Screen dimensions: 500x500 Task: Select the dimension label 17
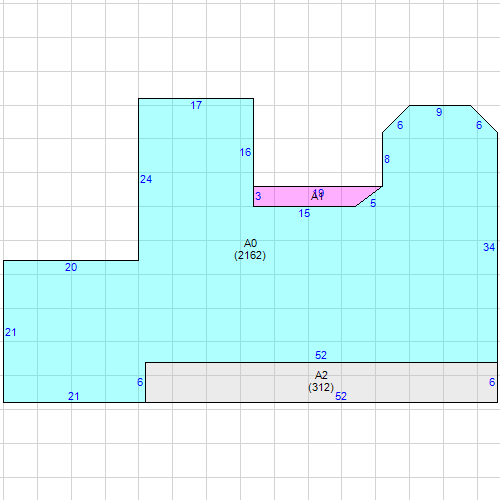pyautogui.click(x=196, y=105)
